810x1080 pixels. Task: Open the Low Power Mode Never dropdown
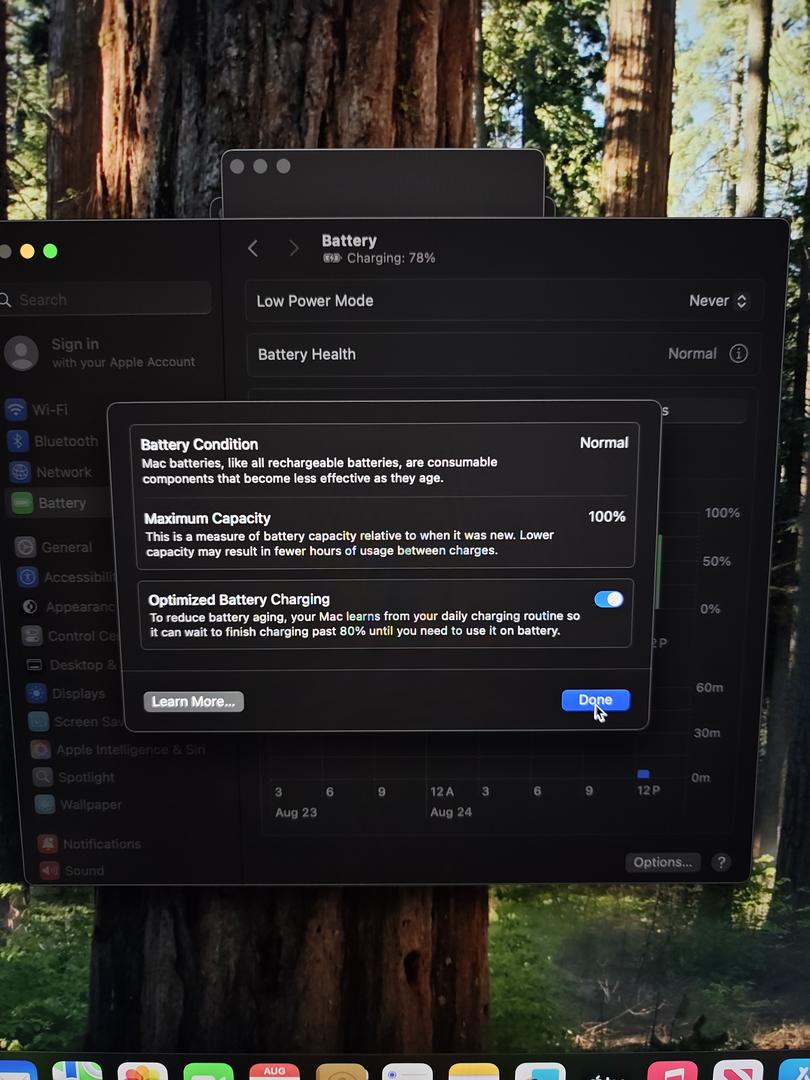click(x=718, y=301)
